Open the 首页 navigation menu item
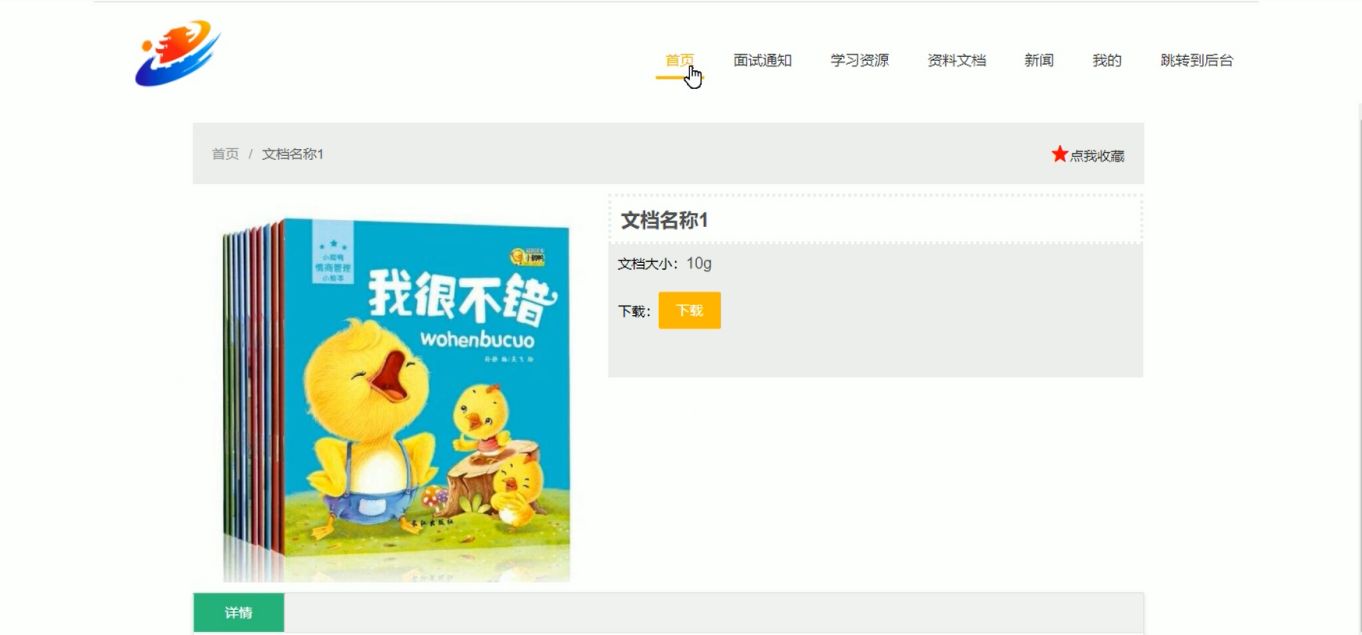Viewport: 1362px width, 635px height. click(x=680, y=60)
